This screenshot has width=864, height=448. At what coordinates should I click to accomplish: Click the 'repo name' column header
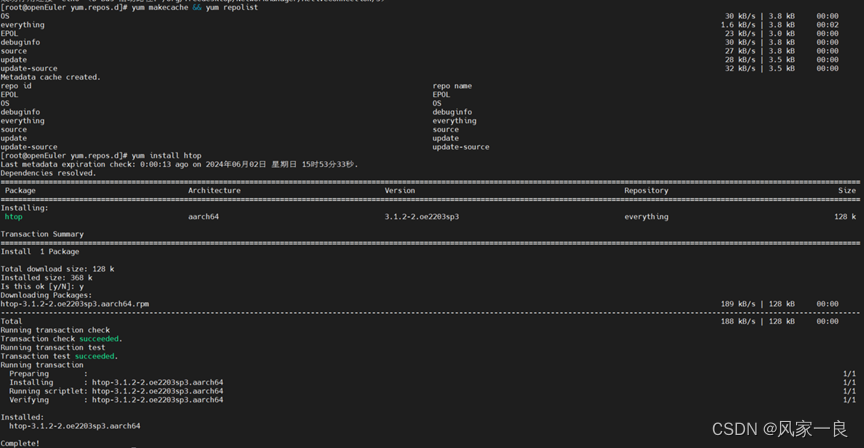[x=452, y=86]
